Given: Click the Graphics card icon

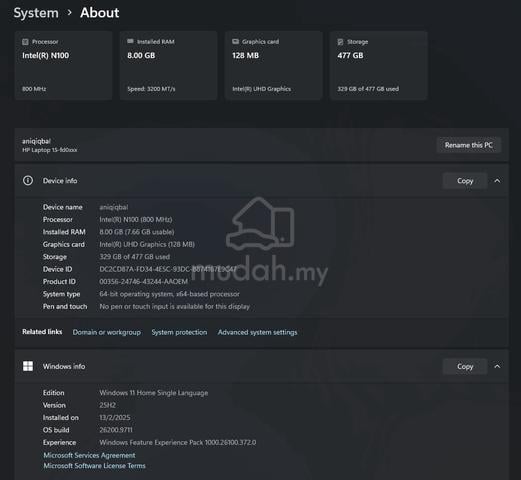Looking at the screenshot, I should pos(235,41).
